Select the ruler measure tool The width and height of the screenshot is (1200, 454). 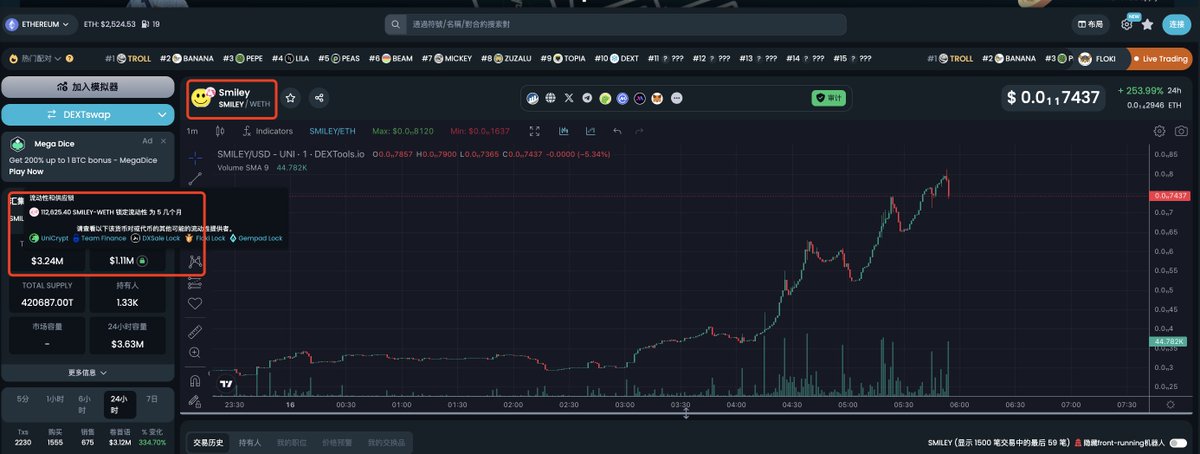coord(195,330)
